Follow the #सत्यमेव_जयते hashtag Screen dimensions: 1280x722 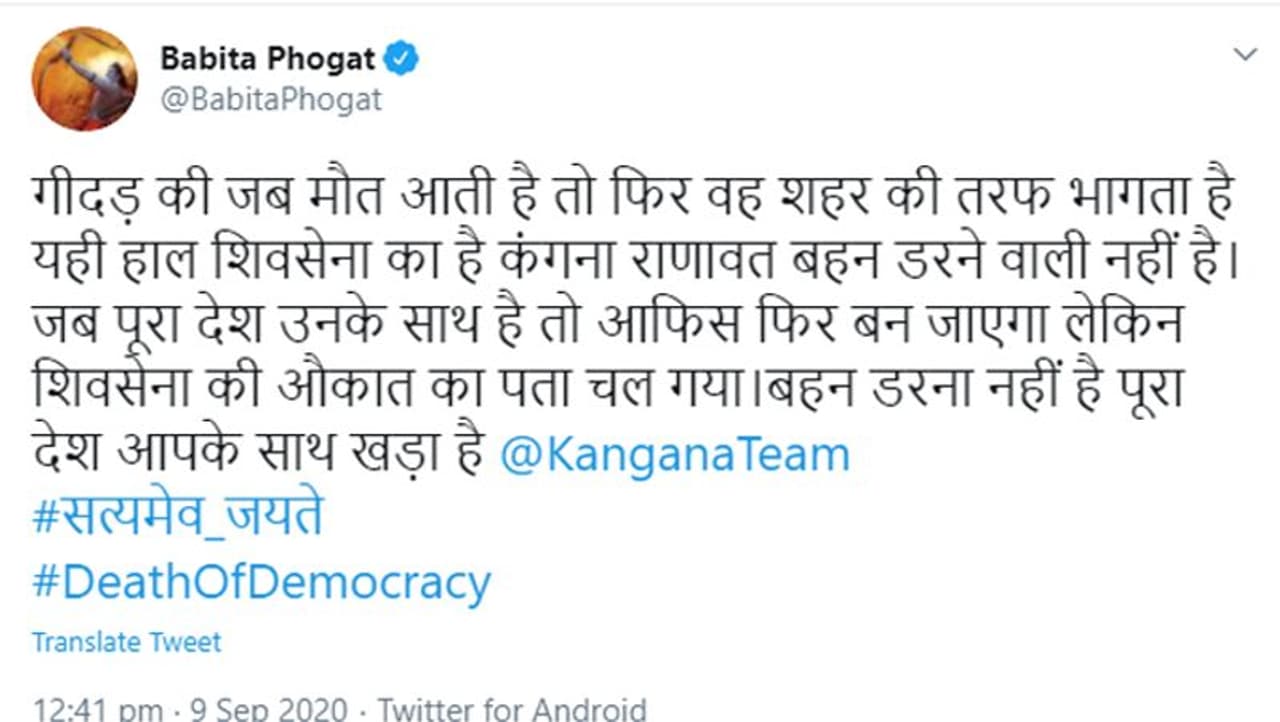(x=178, y=520)
